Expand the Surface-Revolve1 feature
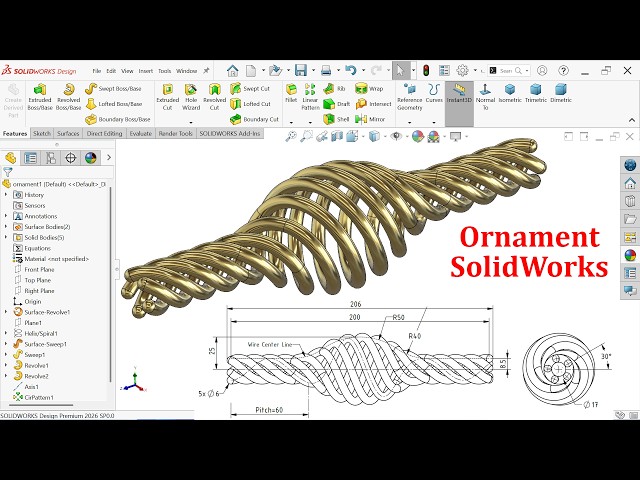Screen dimensions: 640x480 pyautogui.click(x=6, y=312)
